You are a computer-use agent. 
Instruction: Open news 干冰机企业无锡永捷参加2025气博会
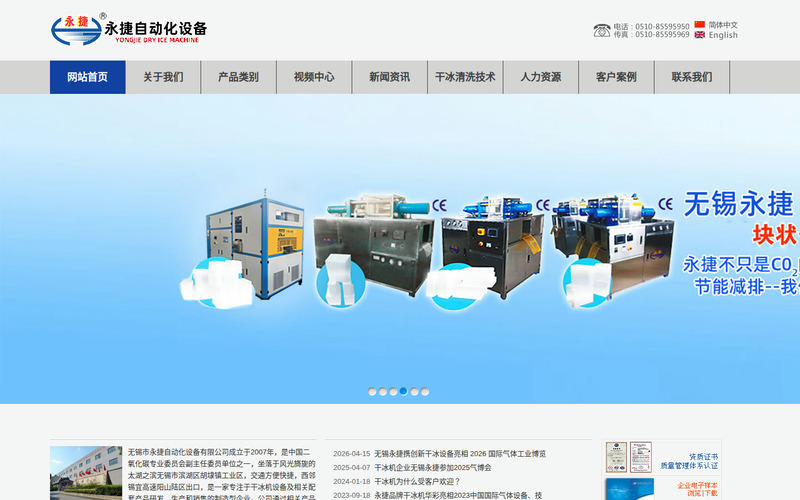coord(433,467)
